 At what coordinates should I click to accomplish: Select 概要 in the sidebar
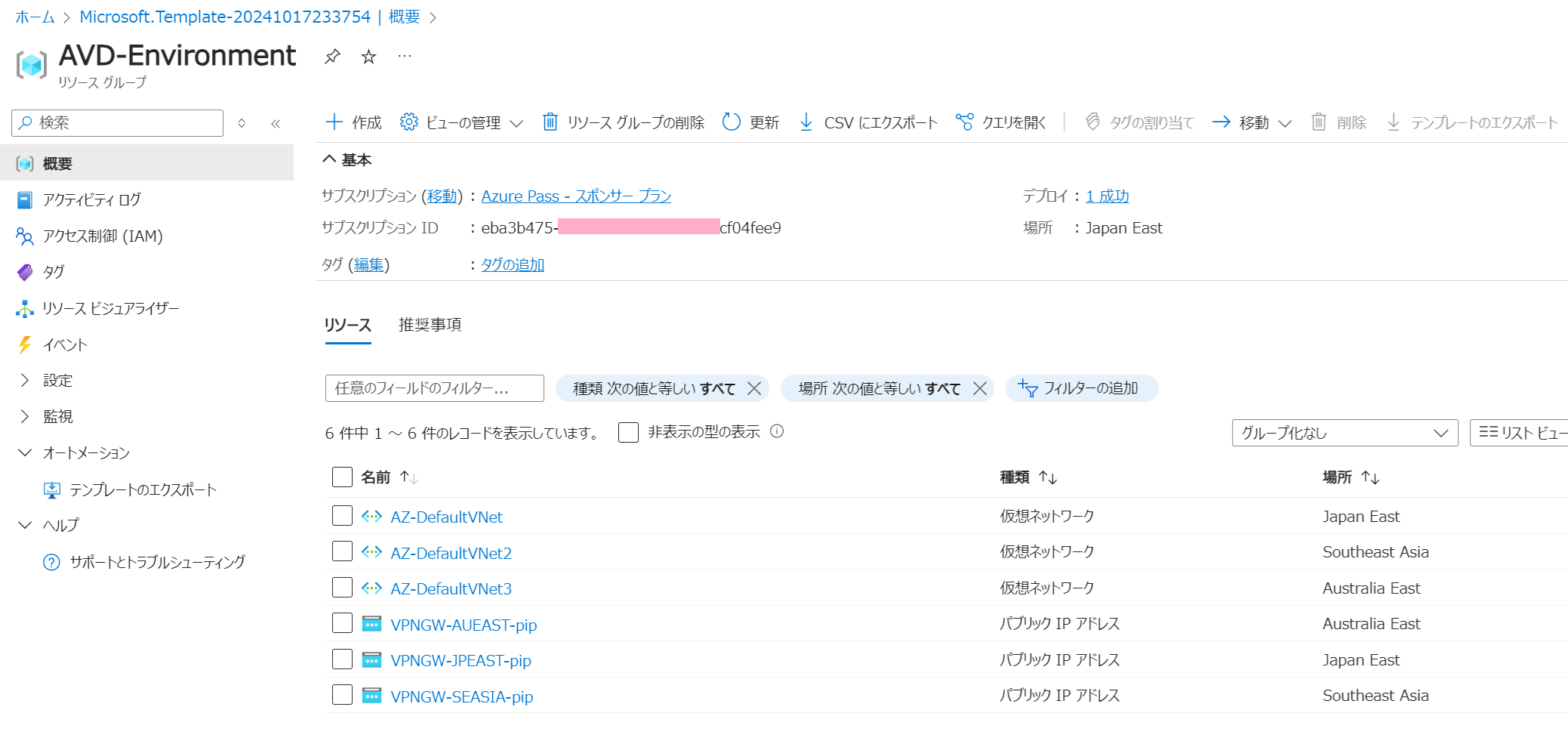pyautogui.click(x=147, y=163)
